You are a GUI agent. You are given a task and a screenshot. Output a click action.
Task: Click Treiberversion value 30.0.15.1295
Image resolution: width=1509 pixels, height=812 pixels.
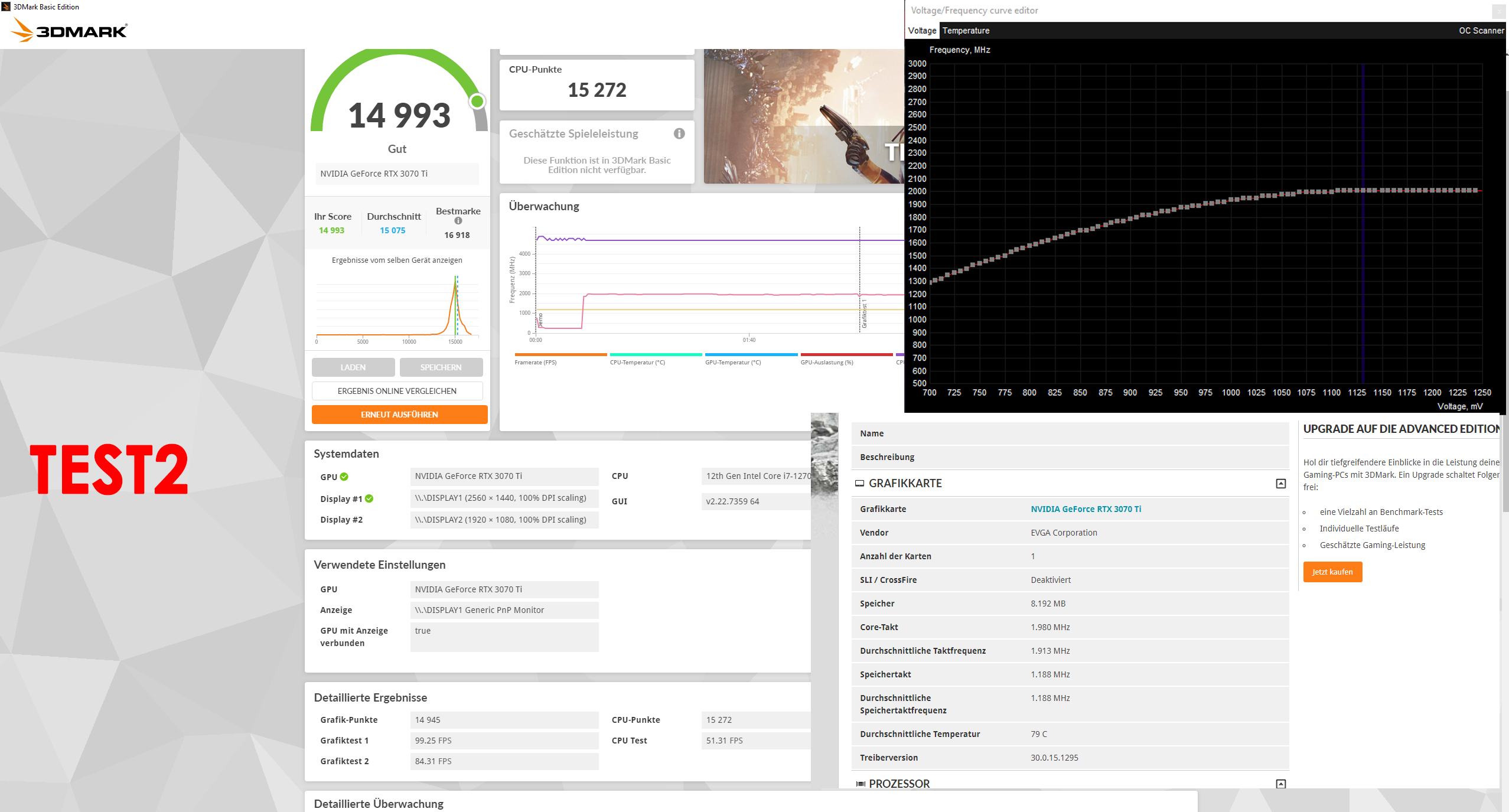(x=1054, y=758)
